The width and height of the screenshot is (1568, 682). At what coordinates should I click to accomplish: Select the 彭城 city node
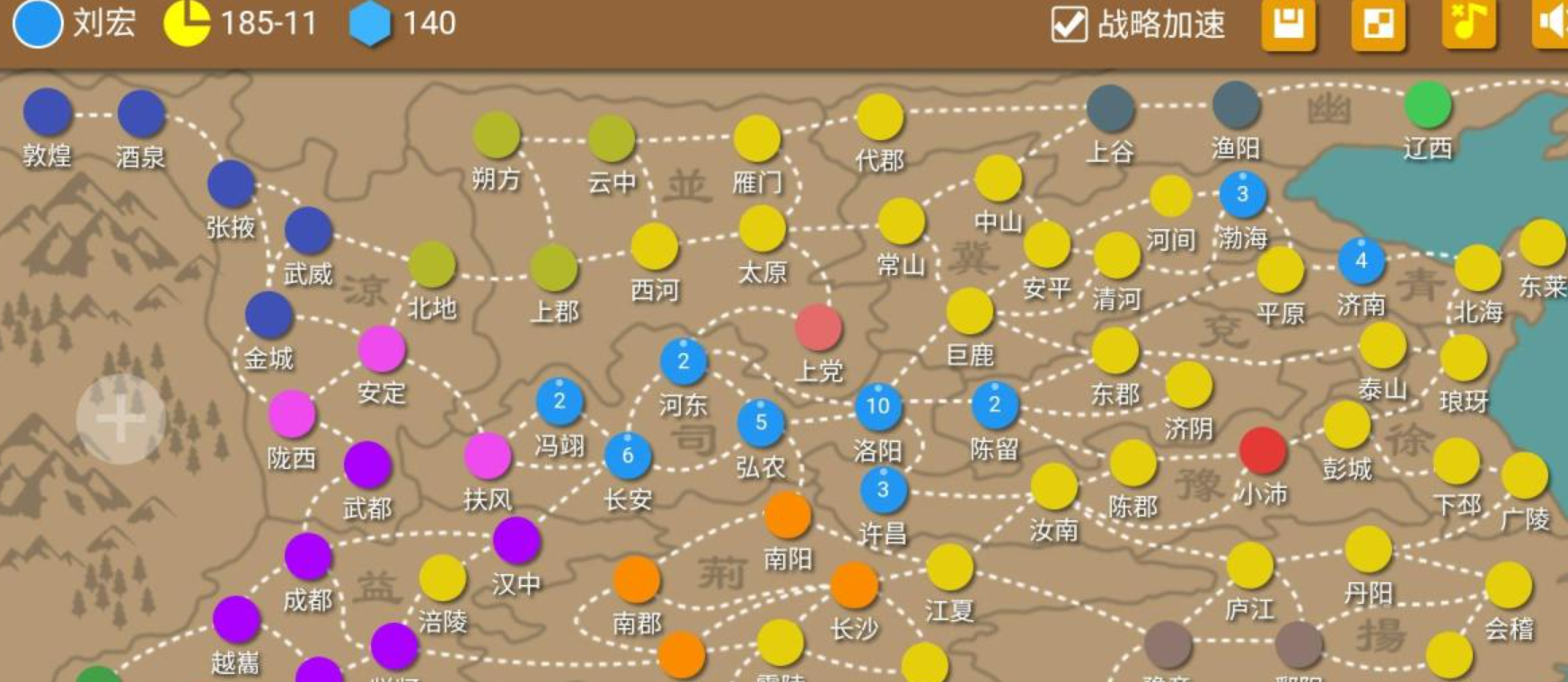1347,424
